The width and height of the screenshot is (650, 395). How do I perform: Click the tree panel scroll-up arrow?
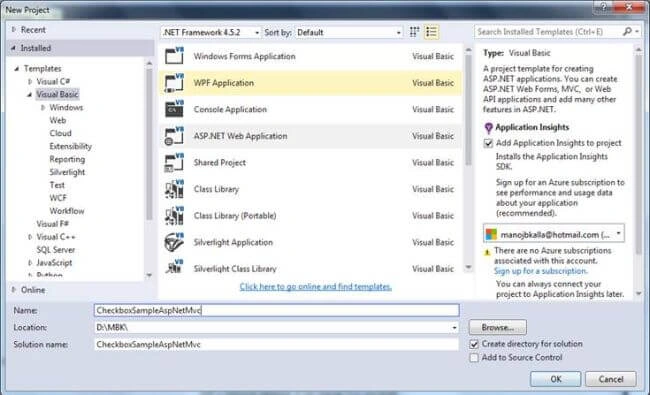149,63
